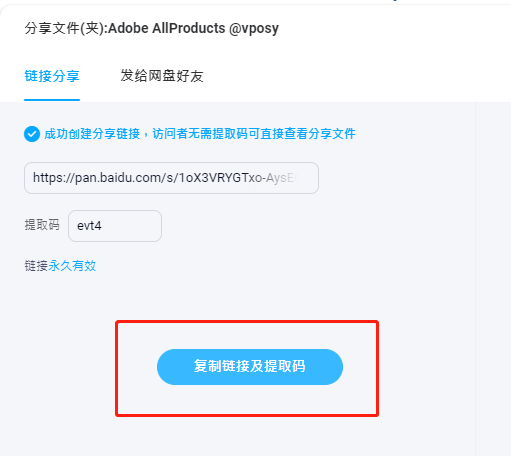Open the 发给网盘好友 tab
Screen dimensions: 511x456
click(x=162, y=76)
